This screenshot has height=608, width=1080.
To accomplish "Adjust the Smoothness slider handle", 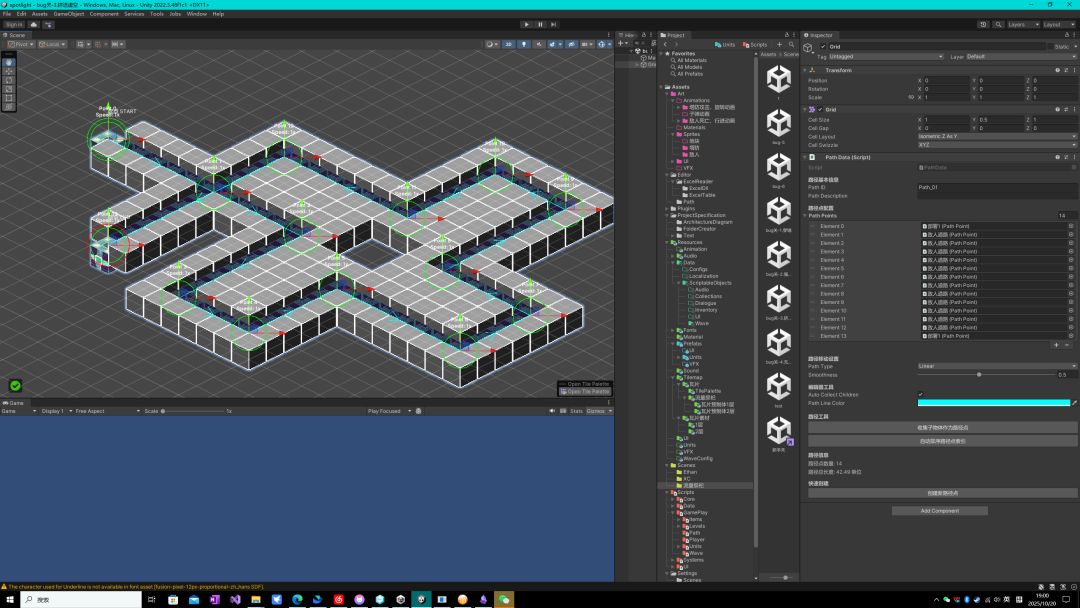I will (979, 375).
